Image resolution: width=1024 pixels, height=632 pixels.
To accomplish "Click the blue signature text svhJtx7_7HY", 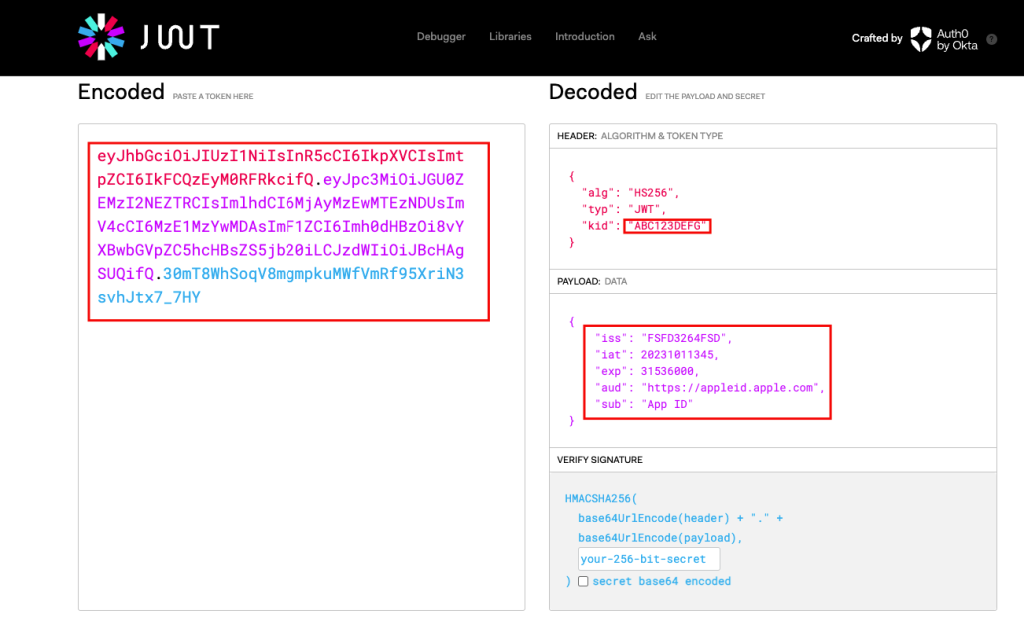I will pyautogui.click(x=149, y=297).
